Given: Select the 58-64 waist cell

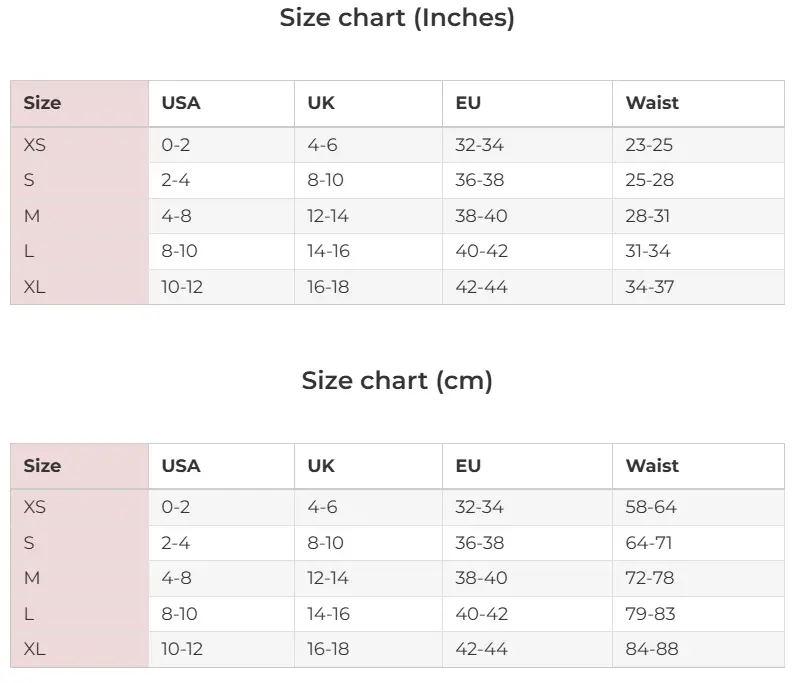Looking at the screenshot, I should [651, 507].
